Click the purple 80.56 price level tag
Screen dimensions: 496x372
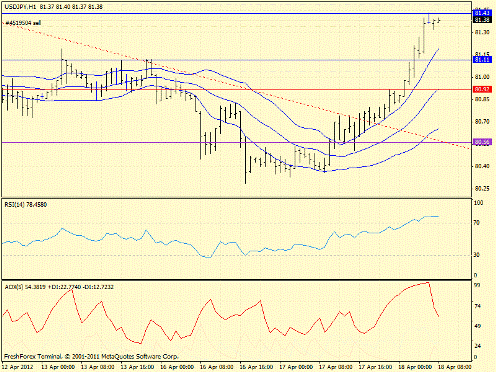click(x=482, y=143)
